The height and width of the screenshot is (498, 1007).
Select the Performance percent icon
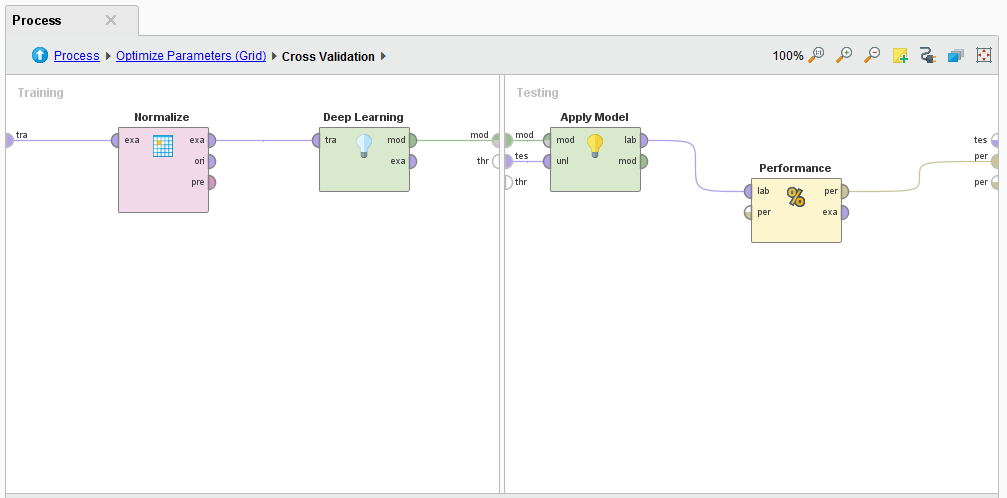coord(796,197)
